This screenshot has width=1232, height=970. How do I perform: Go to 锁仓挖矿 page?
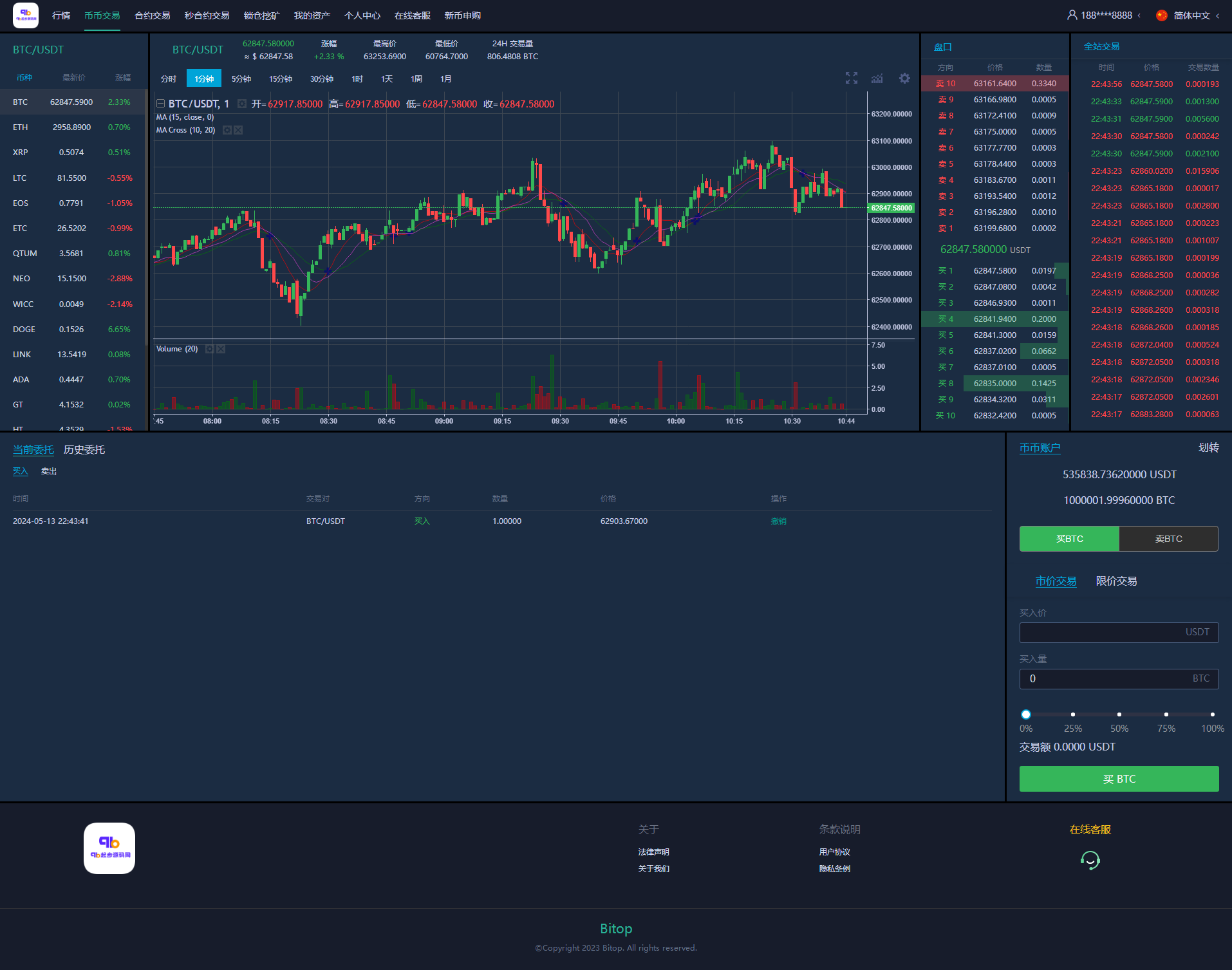(x=262, y=15)
